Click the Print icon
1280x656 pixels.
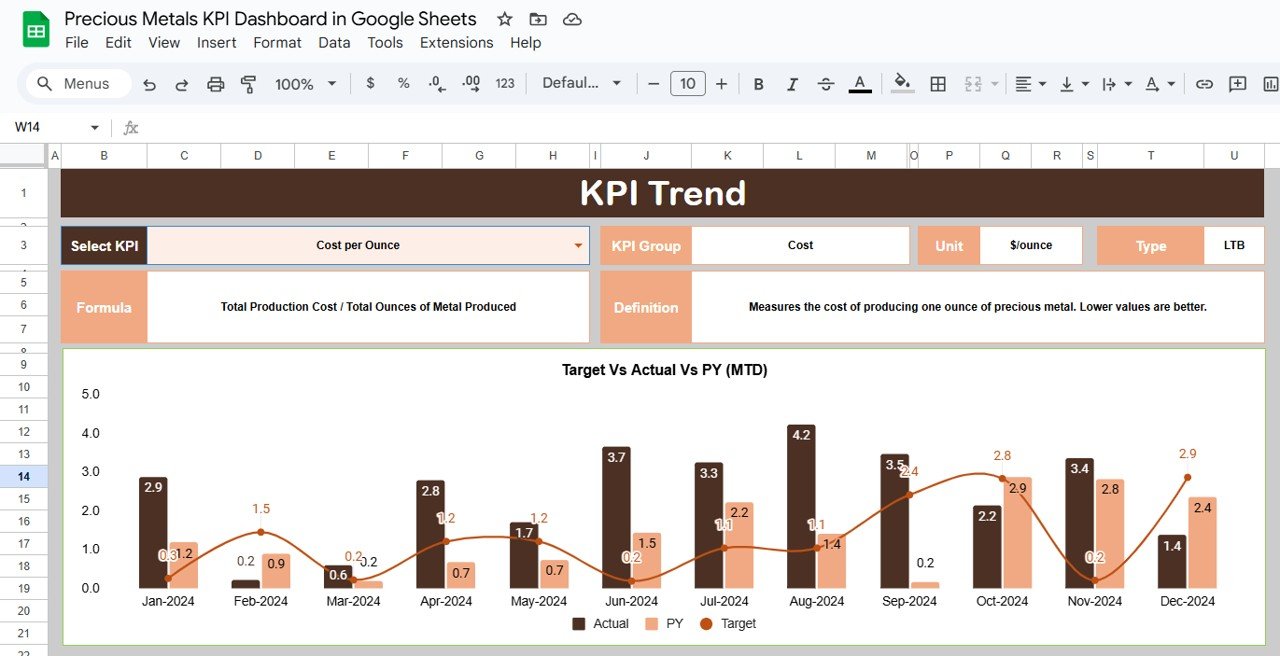tap(215, 84)
